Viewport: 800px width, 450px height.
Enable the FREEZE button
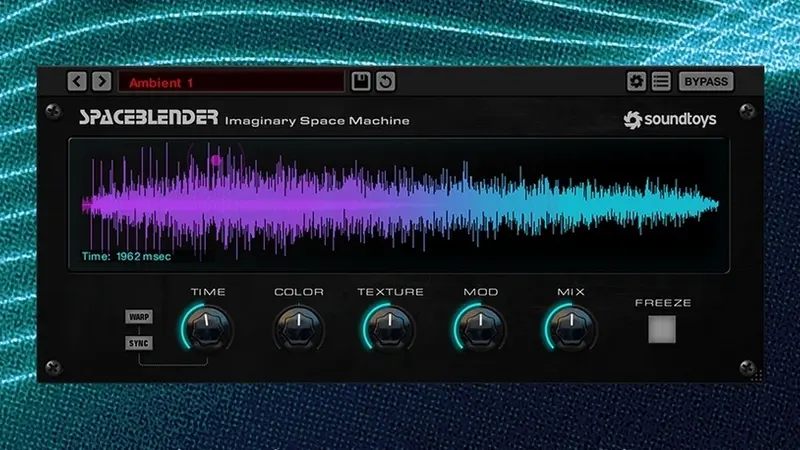tap(662, 329)
